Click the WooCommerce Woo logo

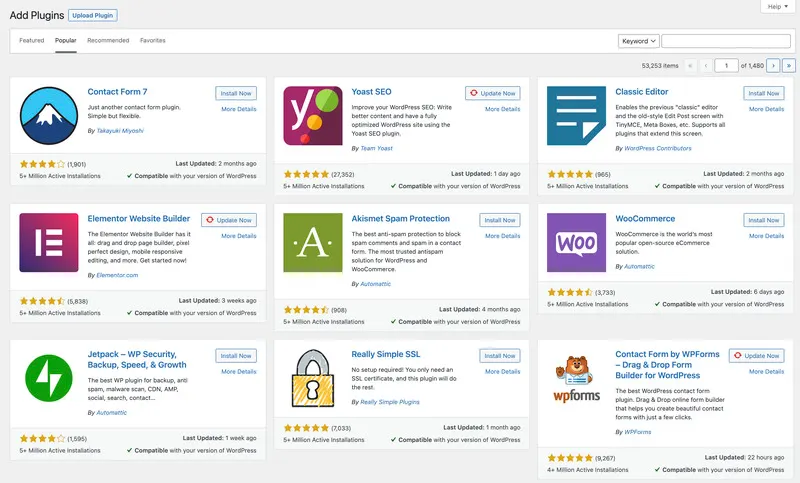point(577,242)
